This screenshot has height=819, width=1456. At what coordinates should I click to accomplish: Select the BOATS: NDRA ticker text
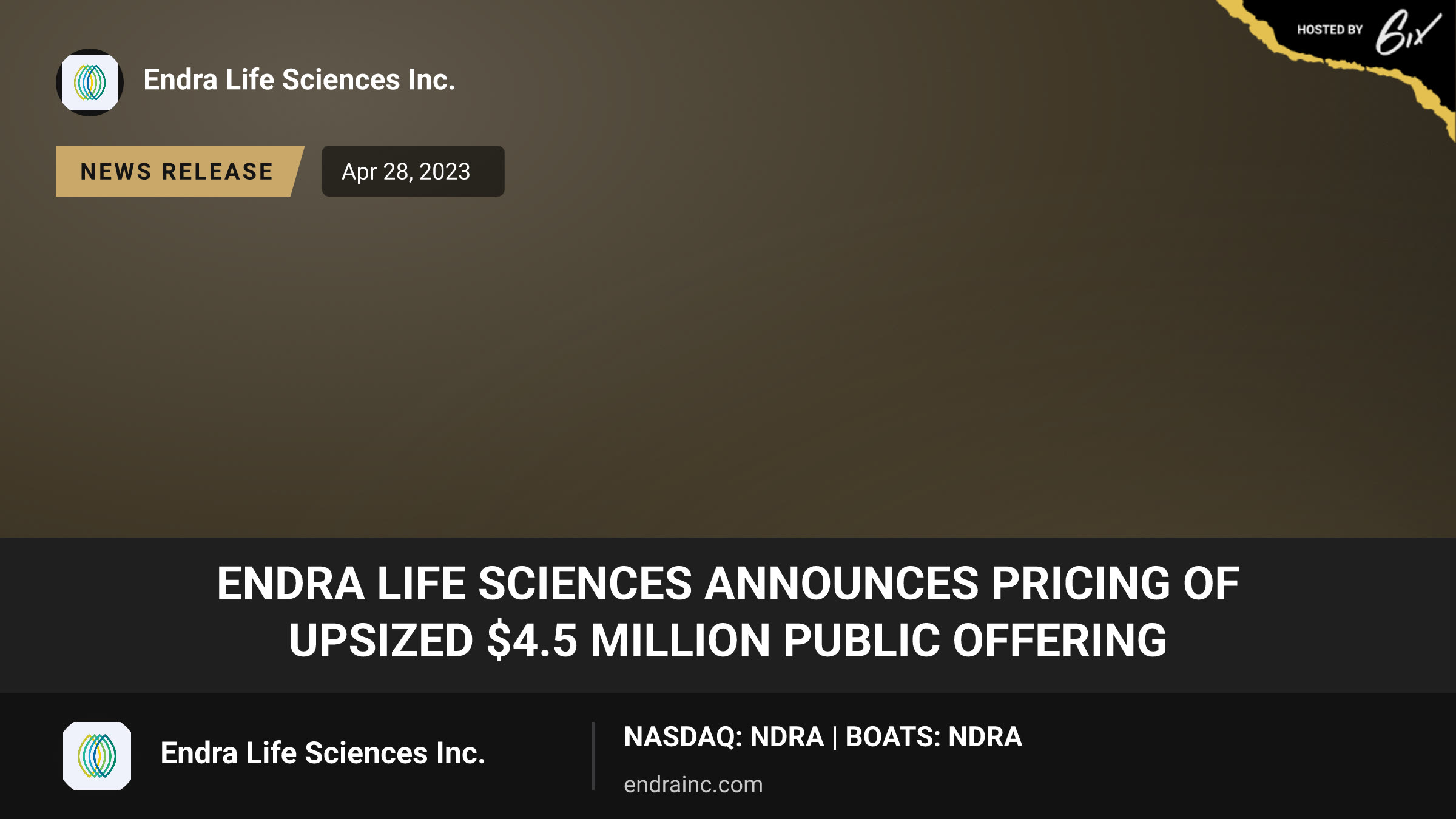tap(934, 736)
